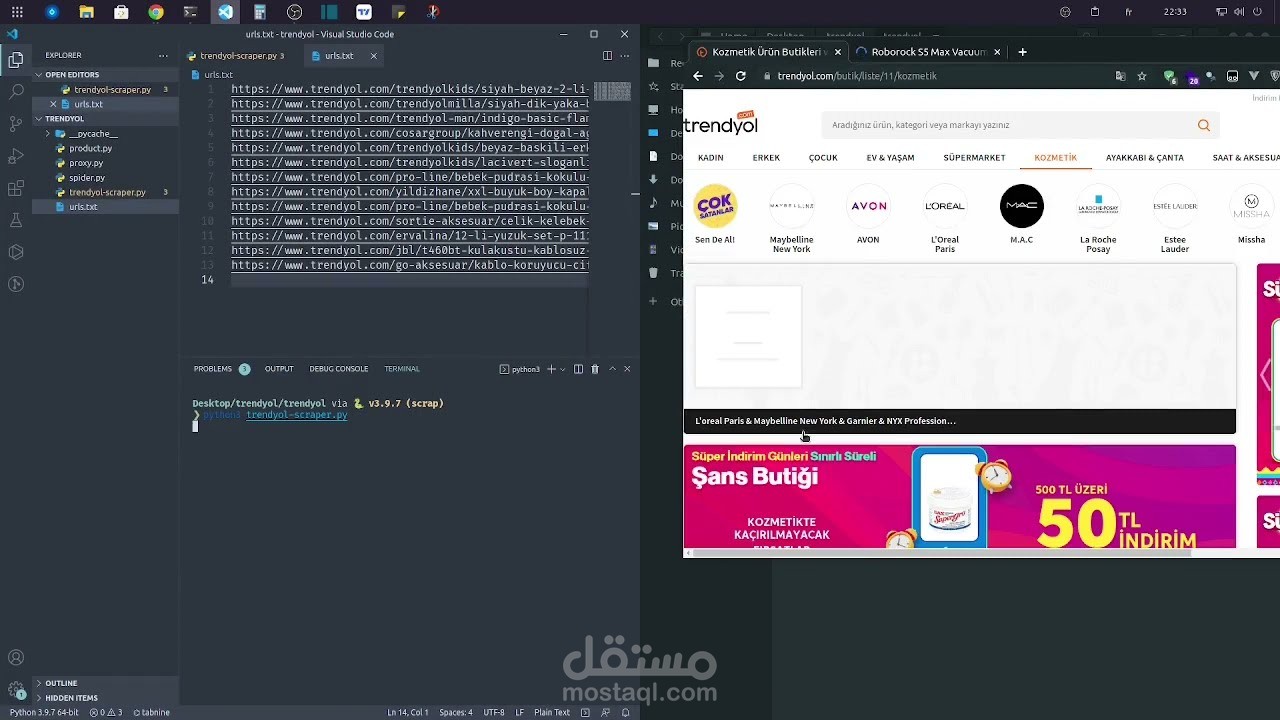
Task: Select the python3 terminal instance
Action: coord(520,369)
